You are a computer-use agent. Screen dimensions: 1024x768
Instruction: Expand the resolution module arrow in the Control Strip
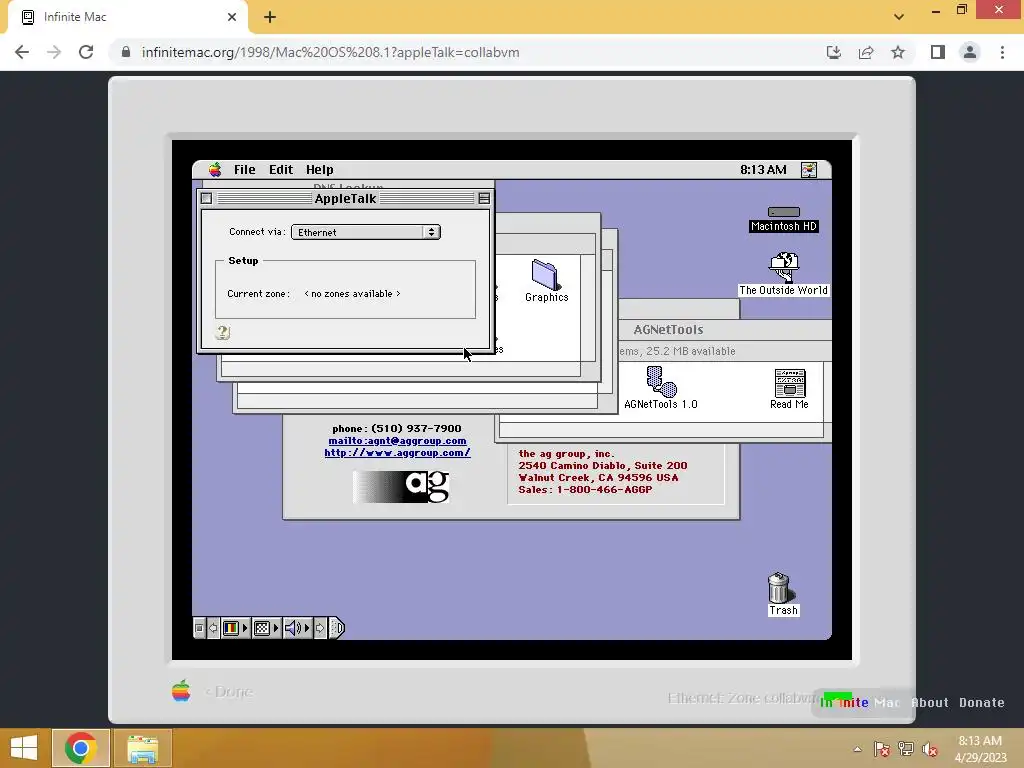(276, 628)
